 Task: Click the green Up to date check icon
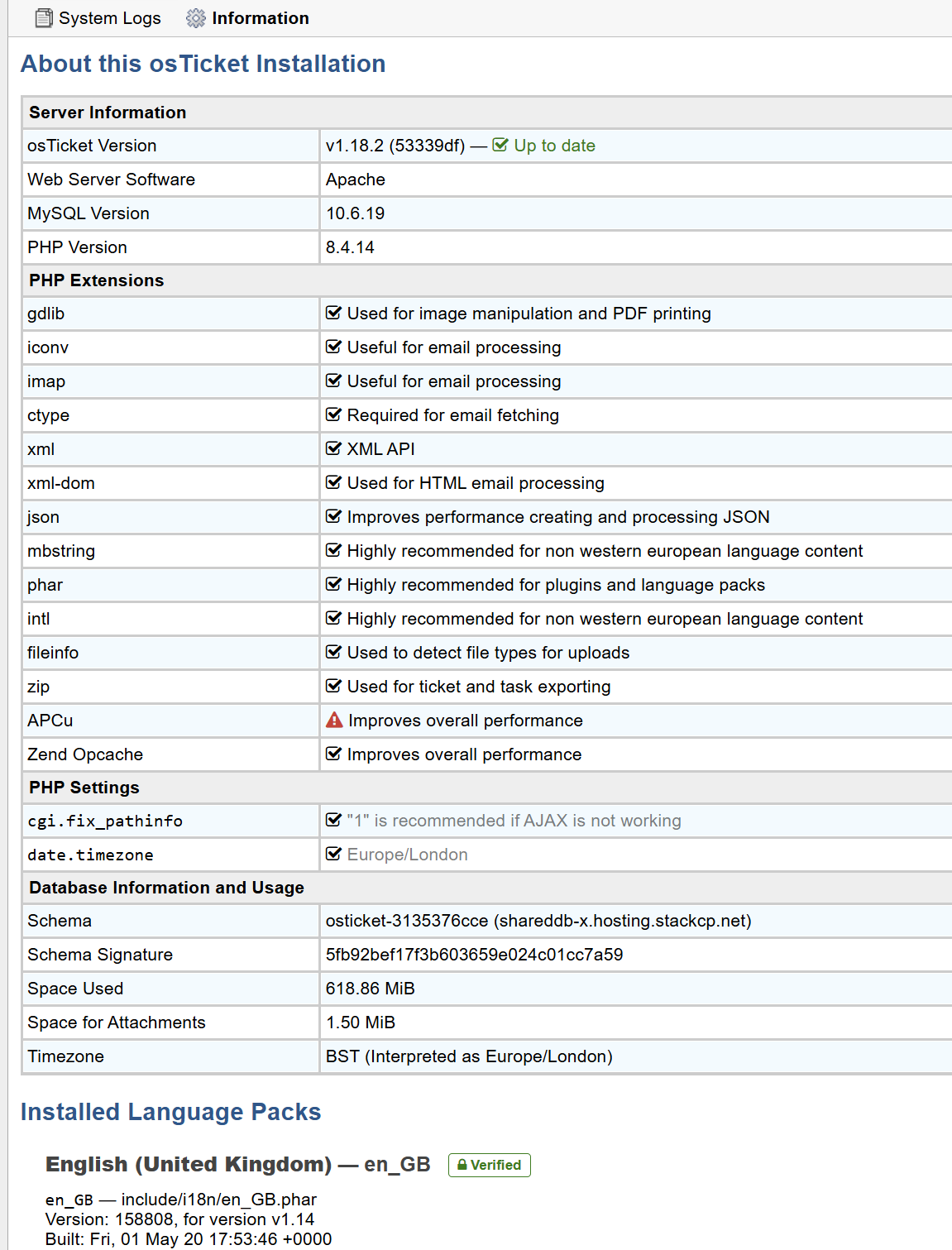click(x=500, y=145)
